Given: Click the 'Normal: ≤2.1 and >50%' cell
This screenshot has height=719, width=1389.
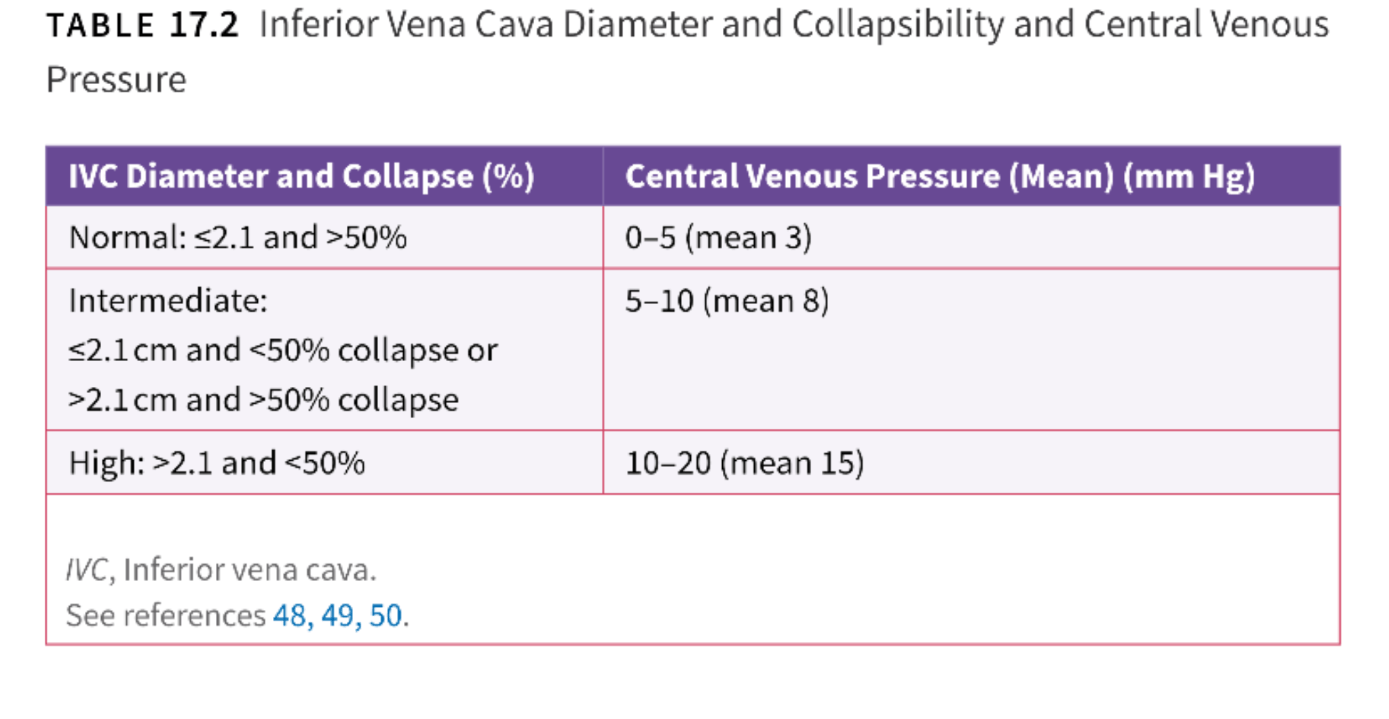Looking at the screenshot, I should (238, 238).
